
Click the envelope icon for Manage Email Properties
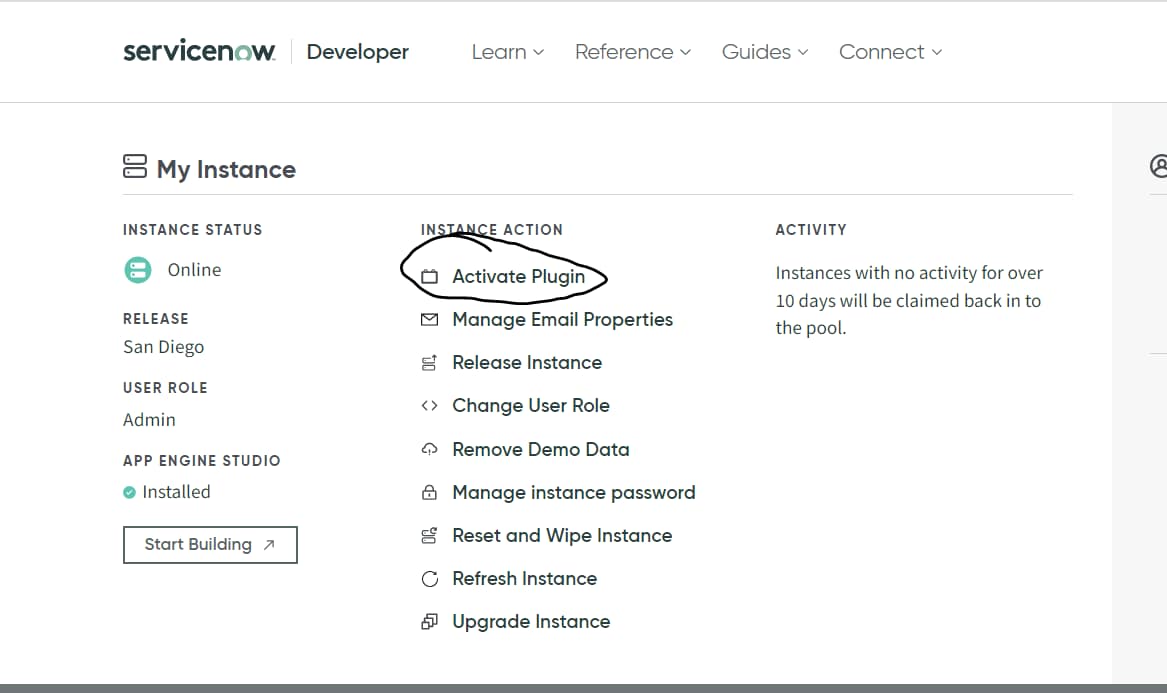coord(429,319)
